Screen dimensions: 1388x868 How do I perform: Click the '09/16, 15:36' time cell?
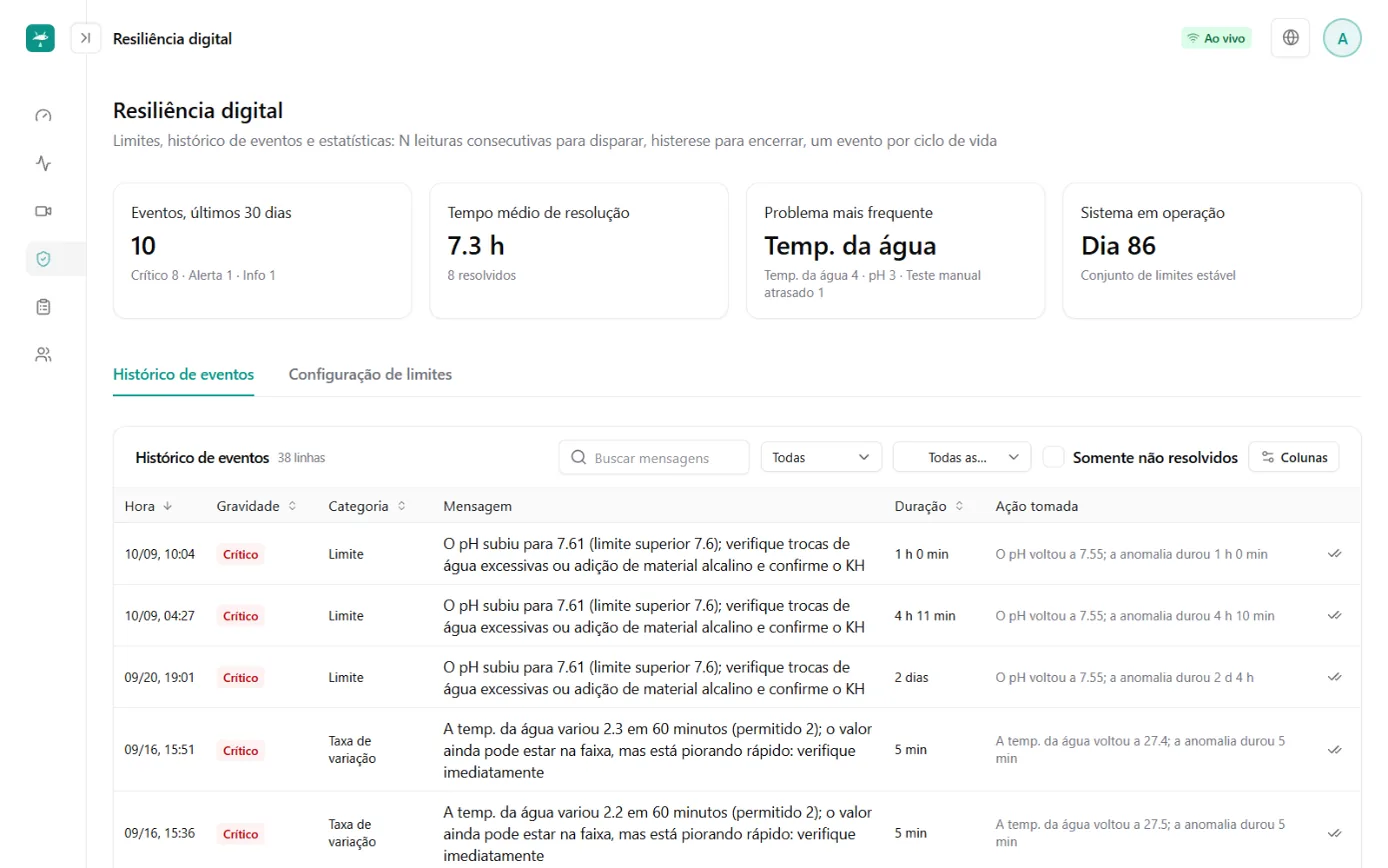pyautogui.click(x=159, y=832)
